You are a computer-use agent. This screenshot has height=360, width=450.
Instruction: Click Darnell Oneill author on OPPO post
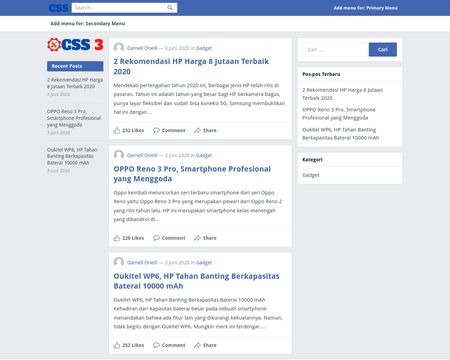142,155
